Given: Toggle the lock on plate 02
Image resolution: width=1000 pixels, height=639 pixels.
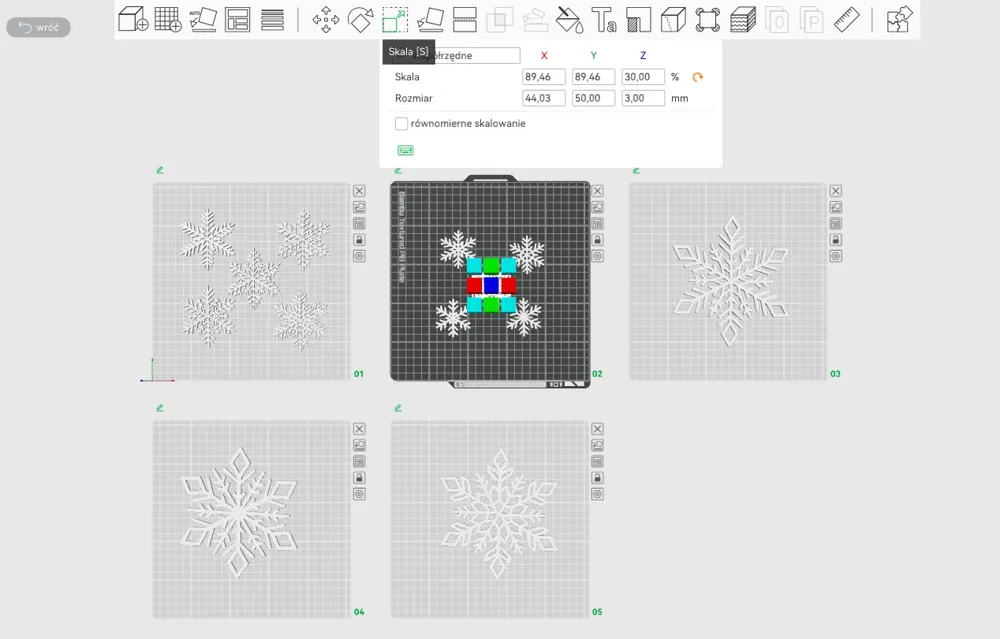Looking at the screenshot, I should click(598, 240).
